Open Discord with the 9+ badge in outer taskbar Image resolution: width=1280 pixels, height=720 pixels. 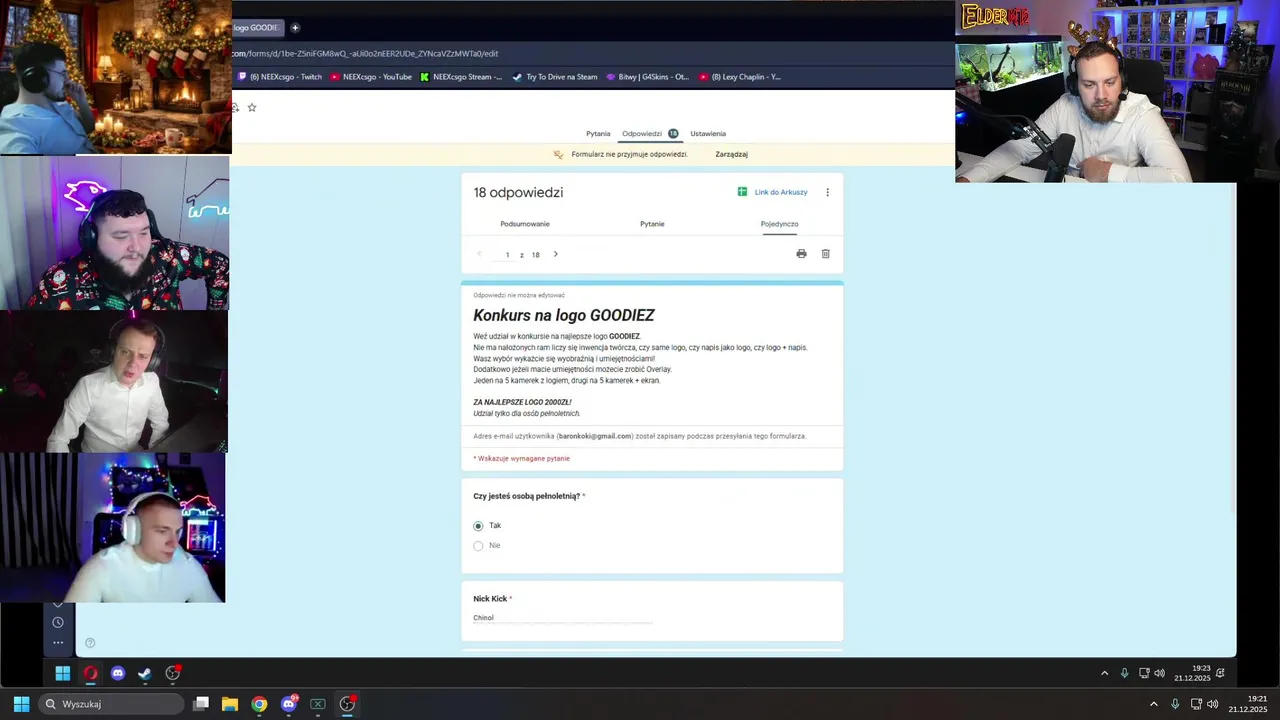(289, 704)
